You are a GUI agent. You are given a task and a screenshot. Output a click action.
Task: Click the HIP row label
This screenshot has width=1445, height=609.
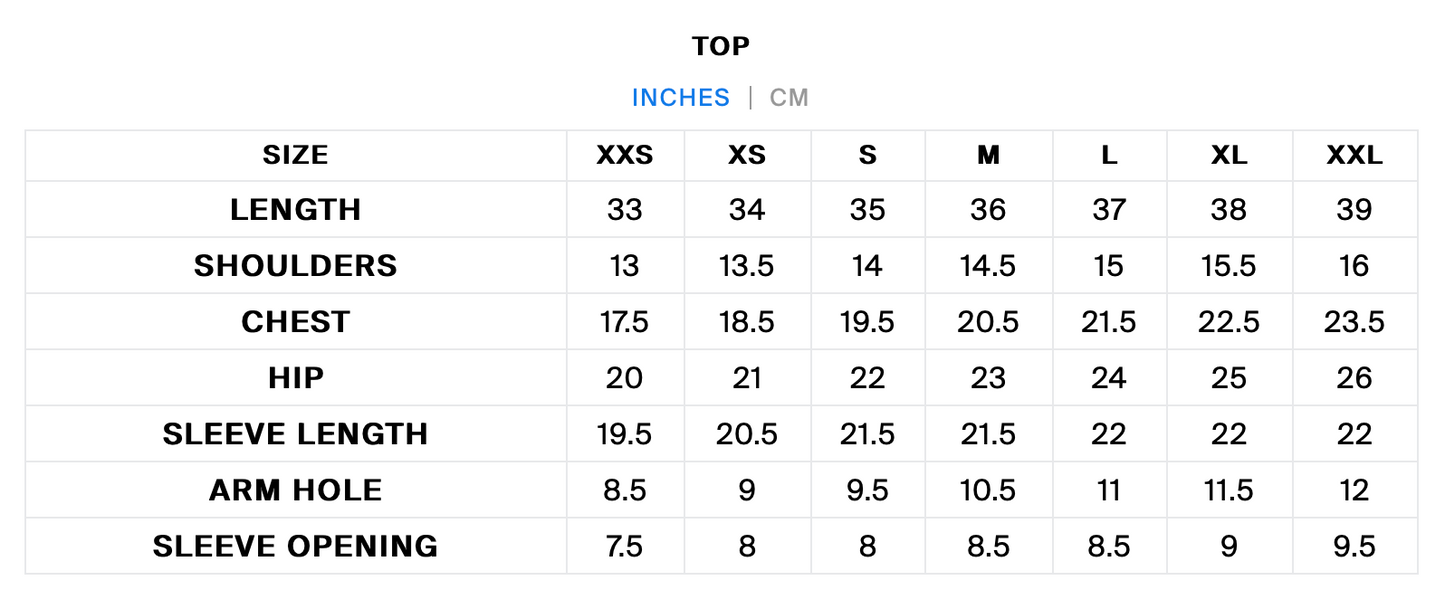pos(296,378)
